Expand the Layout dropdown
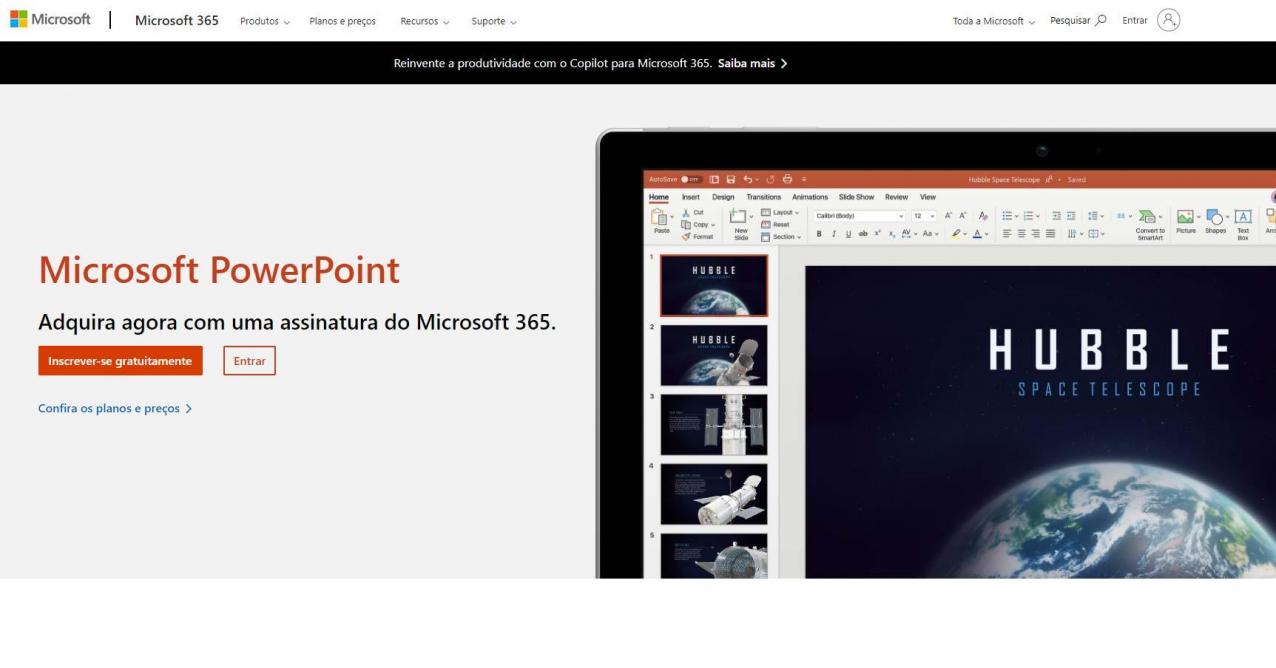The height and width of the screenshot is (668, 1276). pyautogui.click(x=784, y=213)
